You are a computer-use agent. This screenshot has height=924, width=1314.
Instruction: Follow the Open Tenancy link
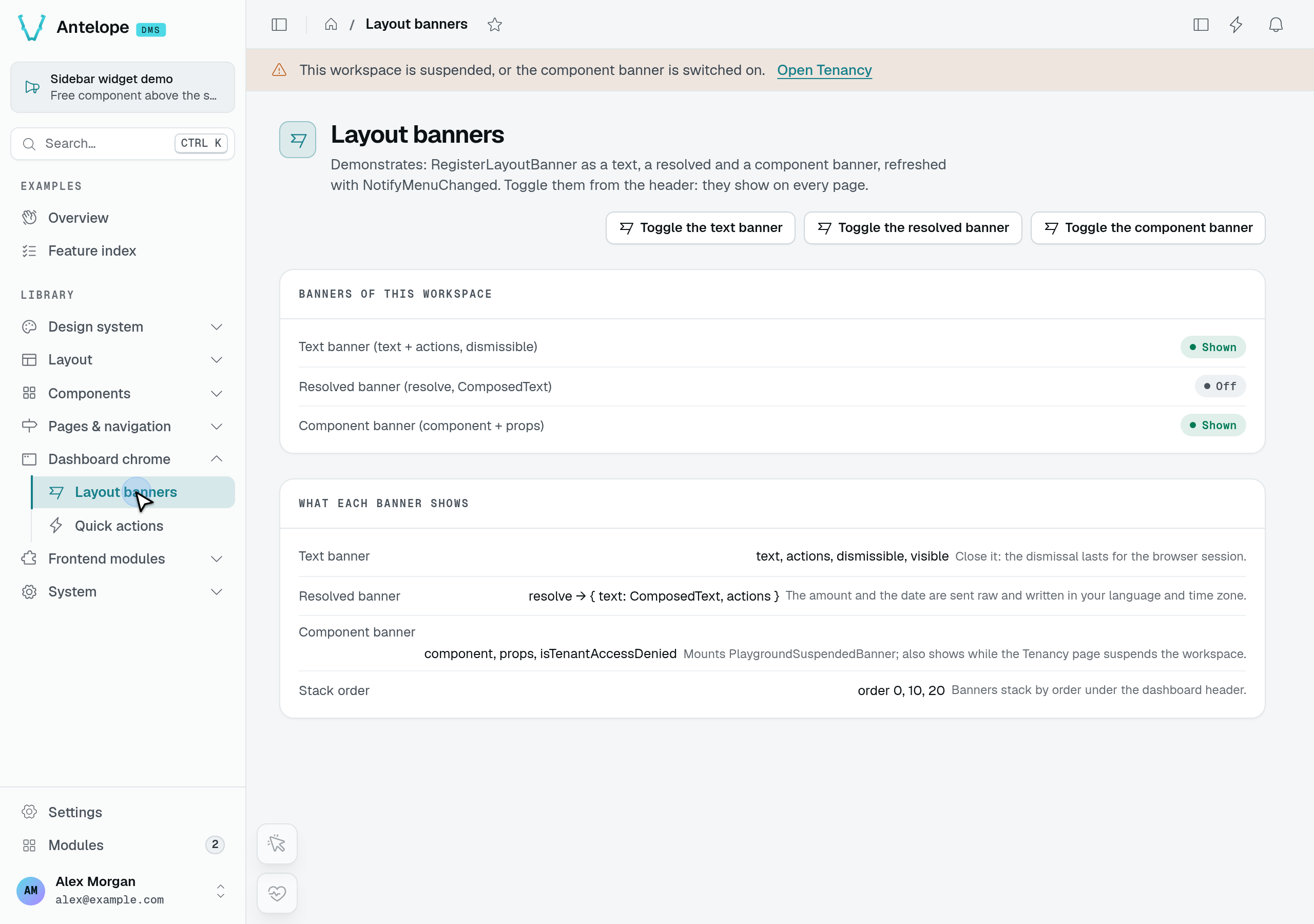tap(824, 70)
